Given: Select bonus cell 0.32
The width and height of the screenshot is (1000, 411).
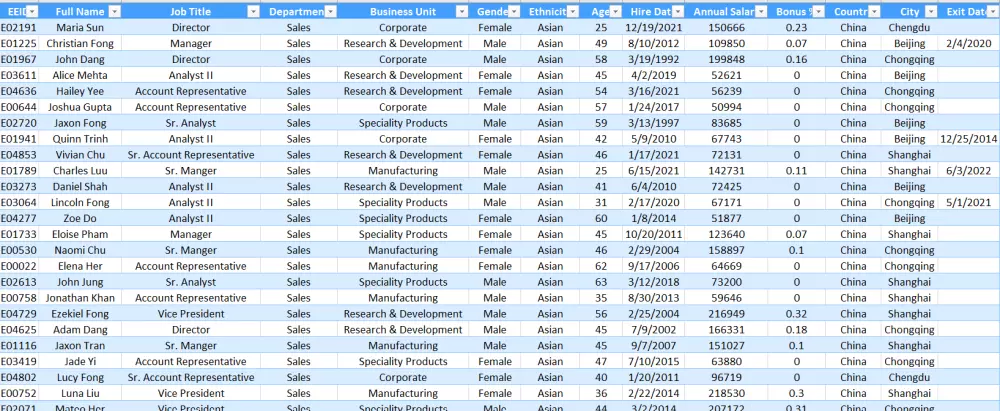Looking at the screenshot, I should pyautogui.click(x=797, y=314).
